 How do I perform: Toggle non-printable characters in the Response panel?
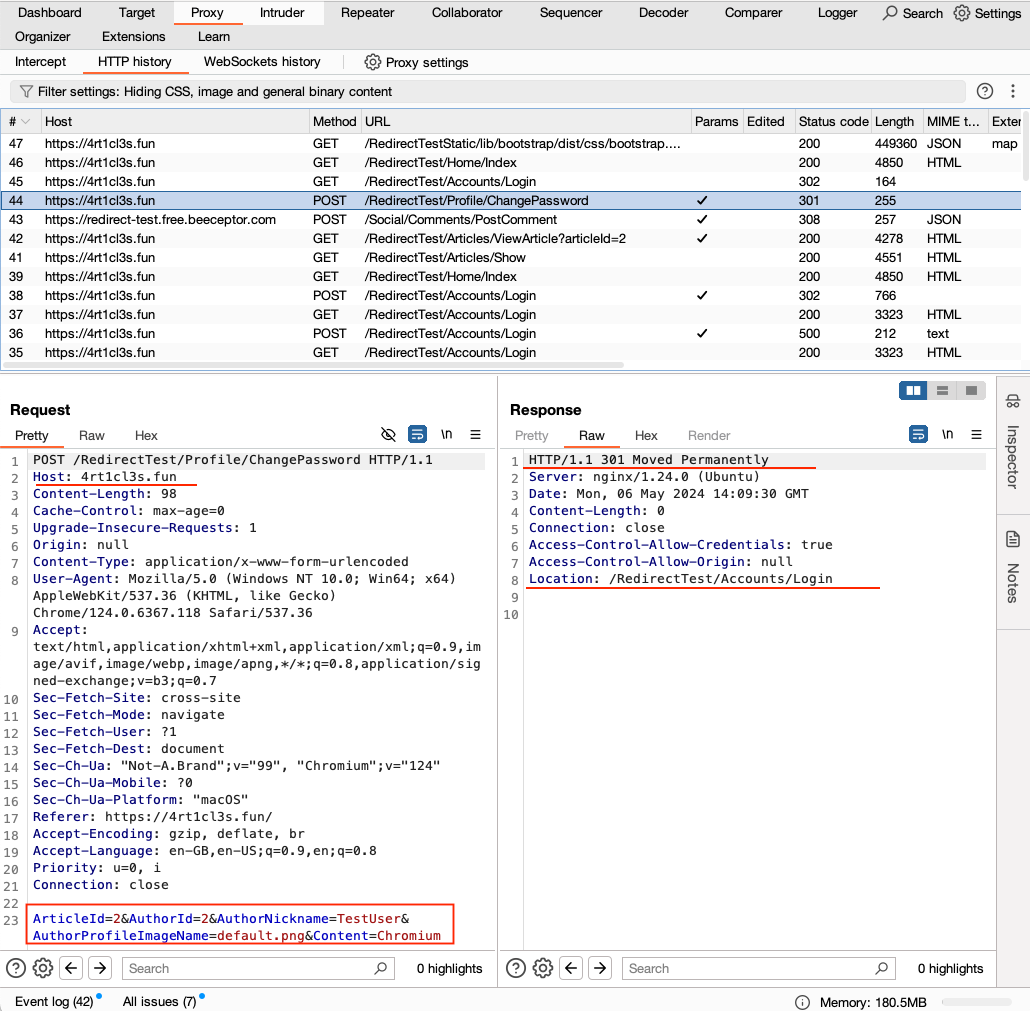[x=947, y=435]
